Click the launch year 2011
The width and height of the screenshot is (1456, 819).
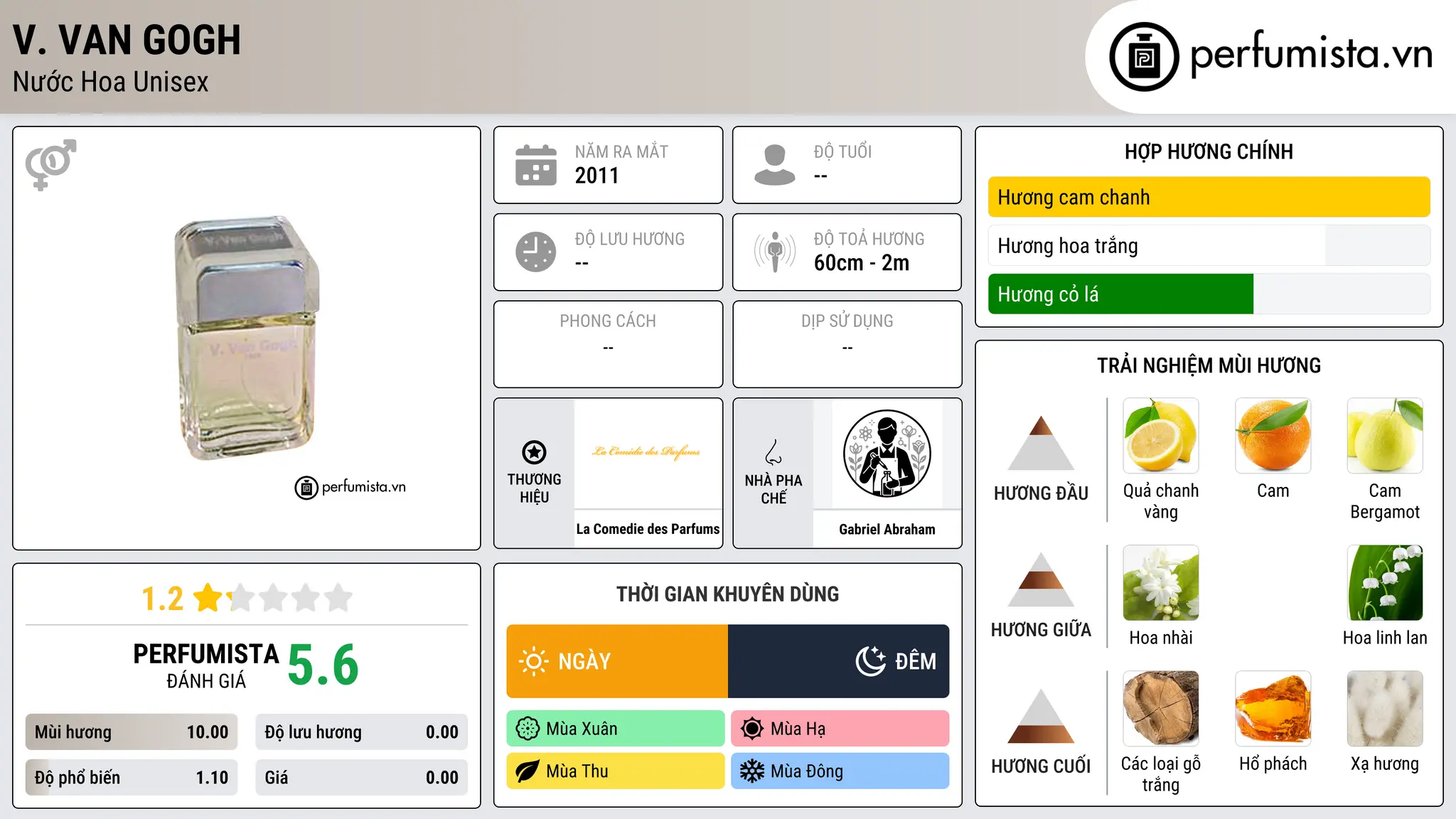pyautogui.click(x=597, y=176)
